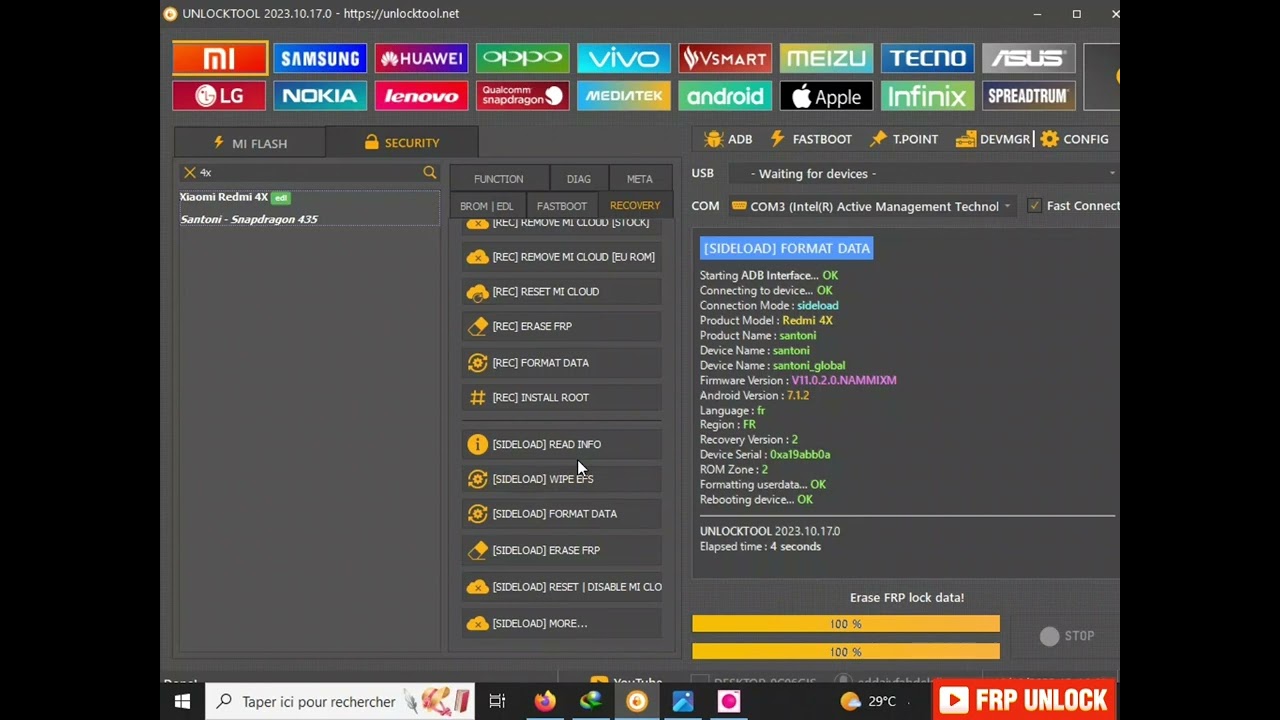Open the COM port dropdown
This screenshot has height=720, width=1280.
click(x=872, y=206)
